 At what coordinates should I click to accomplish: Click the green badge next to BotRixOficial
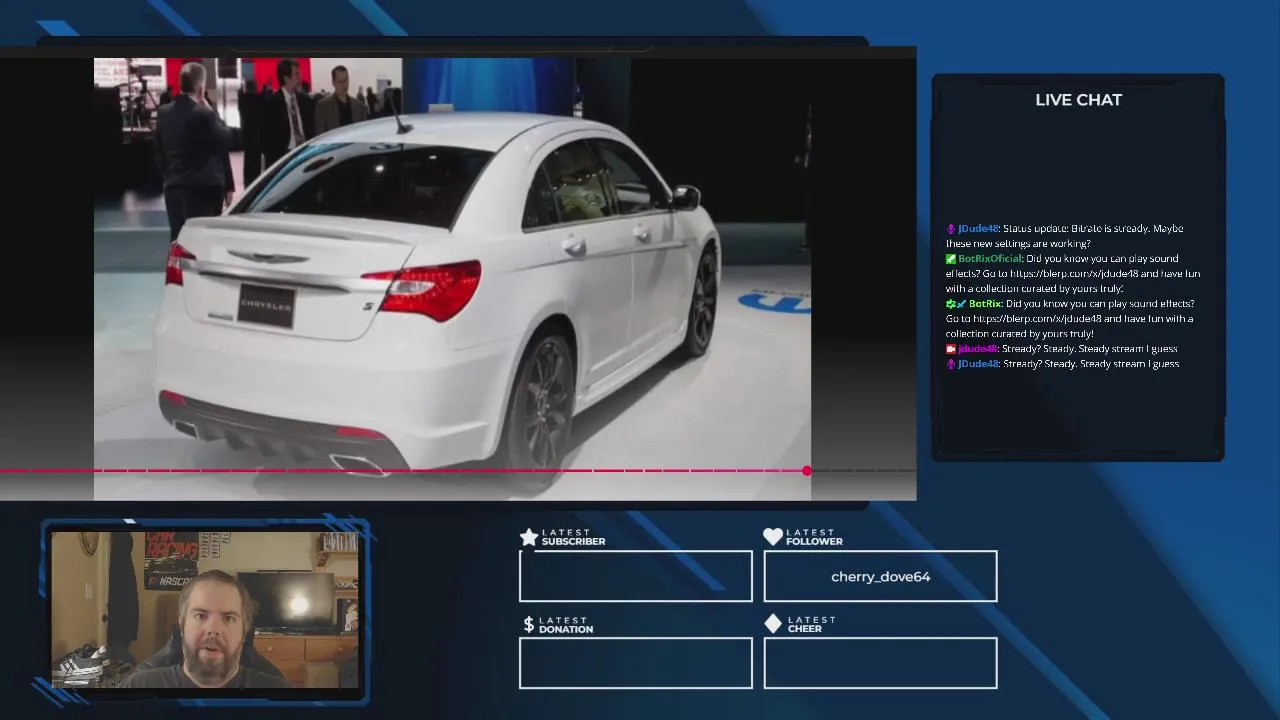[951, 259]
